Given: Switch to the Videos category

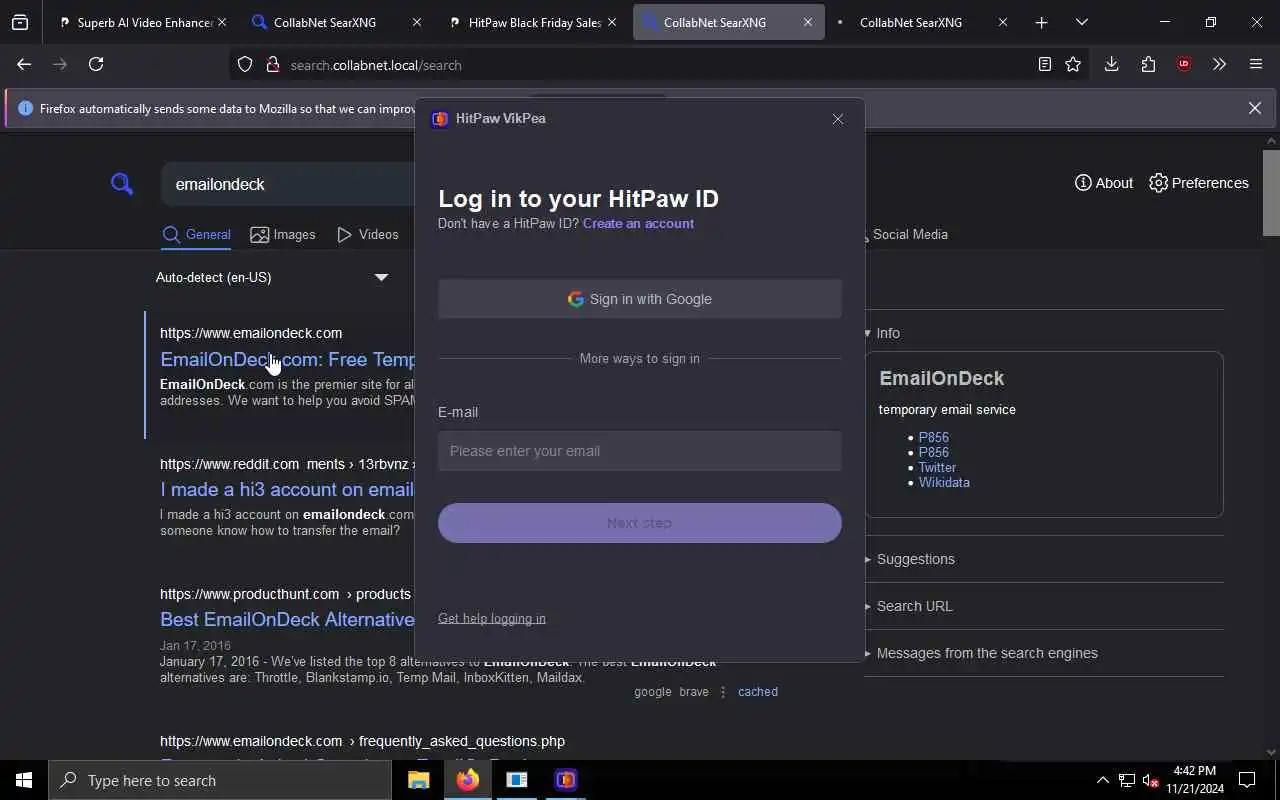Looking at the screenshot, I should (367, 234).
